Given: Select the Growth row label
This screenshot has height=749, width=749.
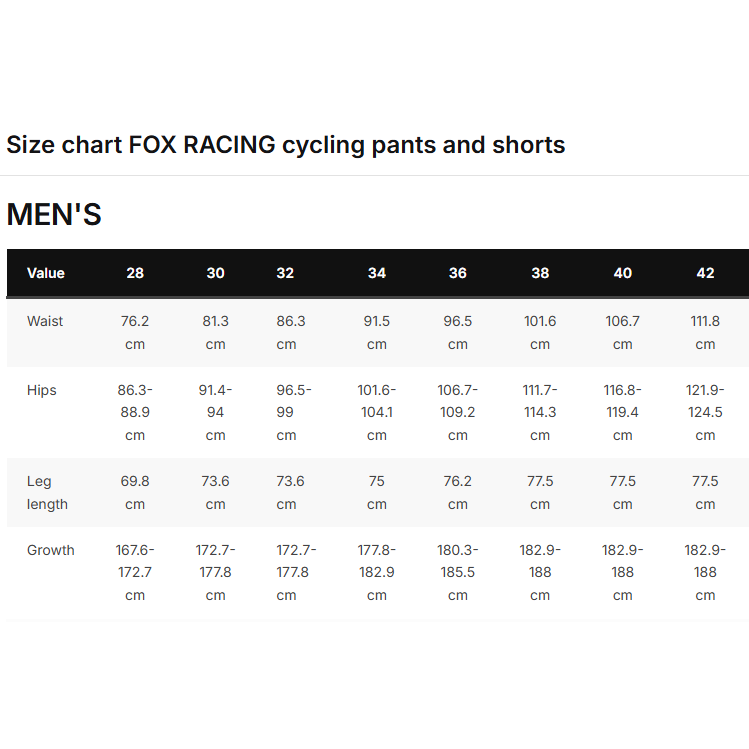Looking at the screenshot, I should (51, 550).
